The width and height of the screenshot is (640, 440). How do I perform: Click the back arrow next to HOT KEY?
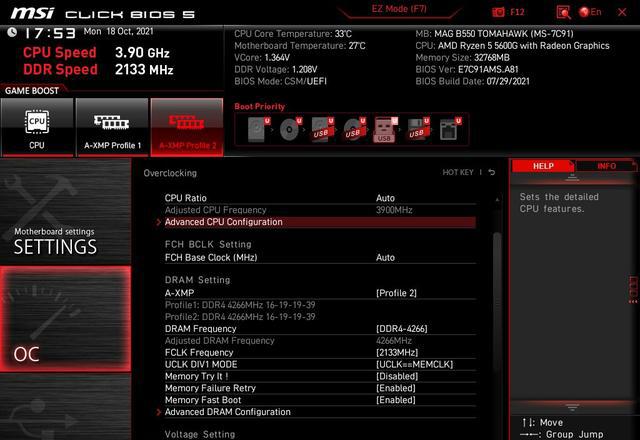[492, 173]
